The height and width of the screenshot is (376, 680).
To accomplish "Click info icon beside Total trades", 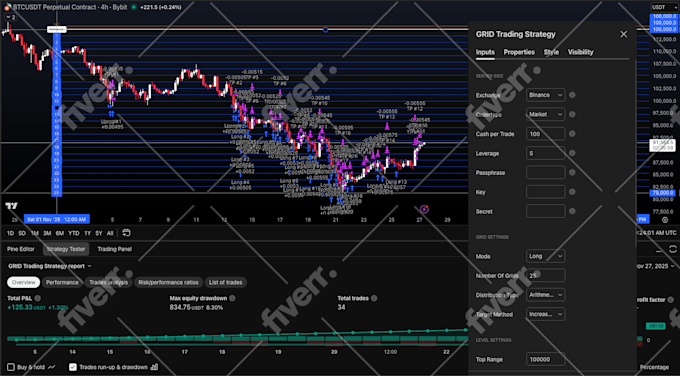I will click(374, 298).
